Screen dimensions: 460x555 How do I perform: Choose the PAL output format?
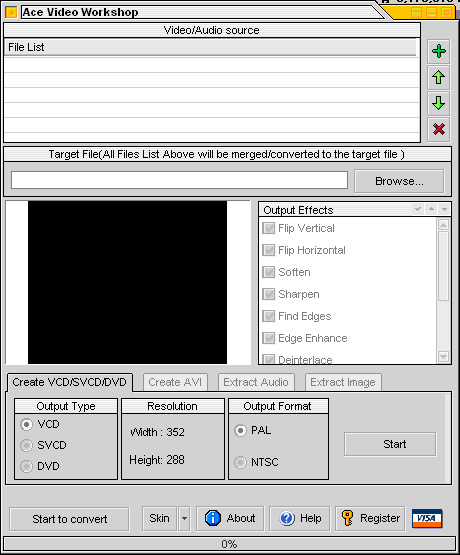(241, 430)
